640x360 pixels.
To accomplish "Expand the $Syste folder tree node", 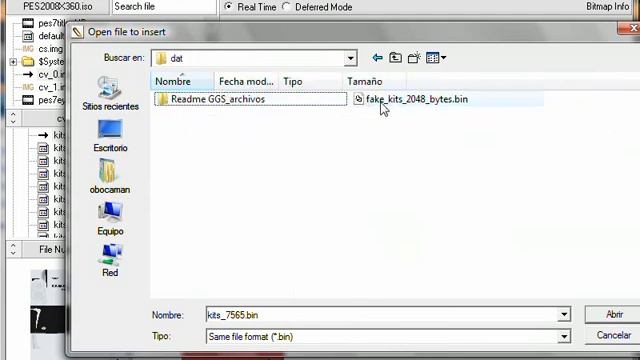I will point(13,62).
